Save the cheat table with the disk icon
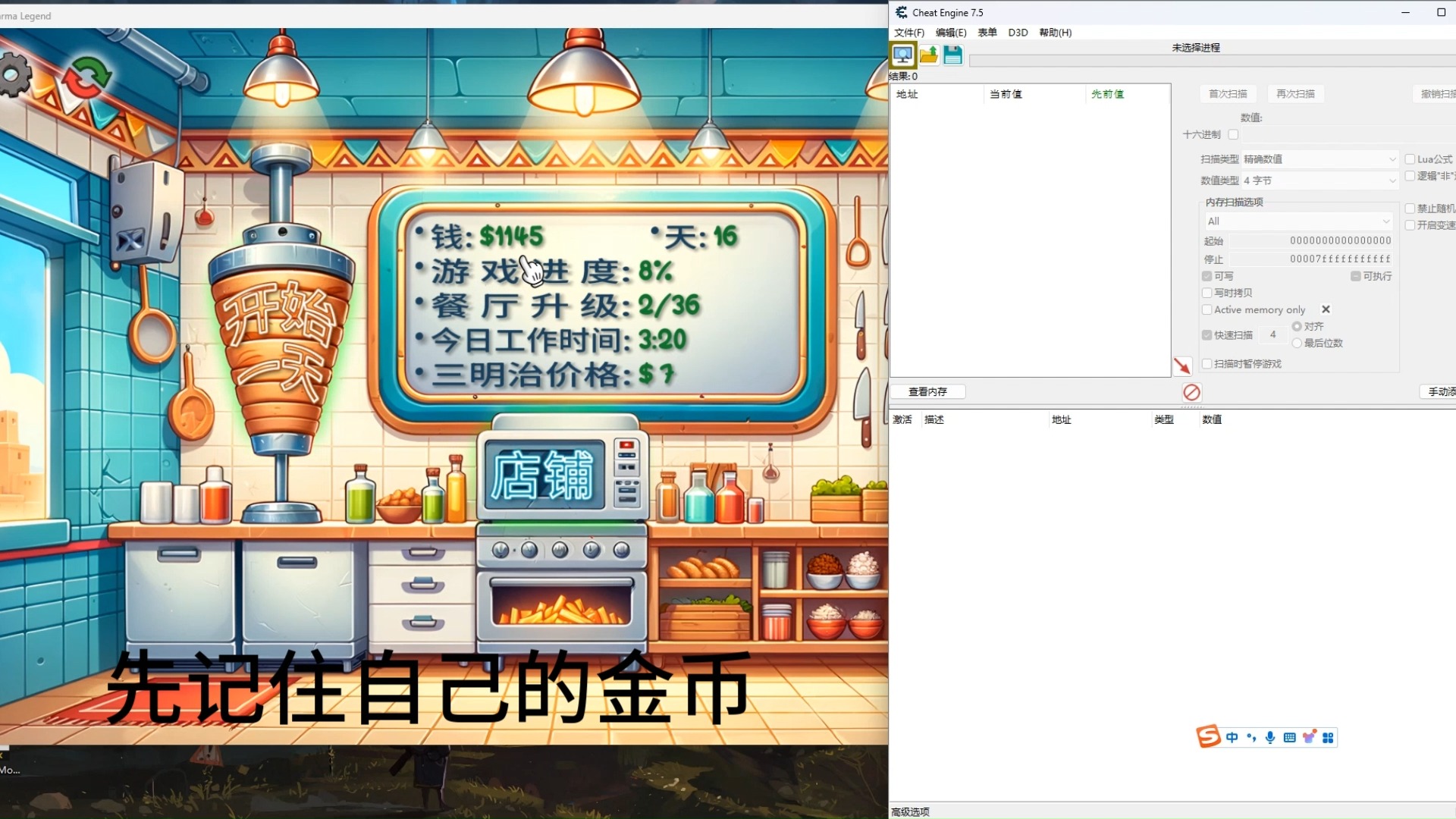The image size is (1456, 819). pyautogui.click(x=953, y=54)
